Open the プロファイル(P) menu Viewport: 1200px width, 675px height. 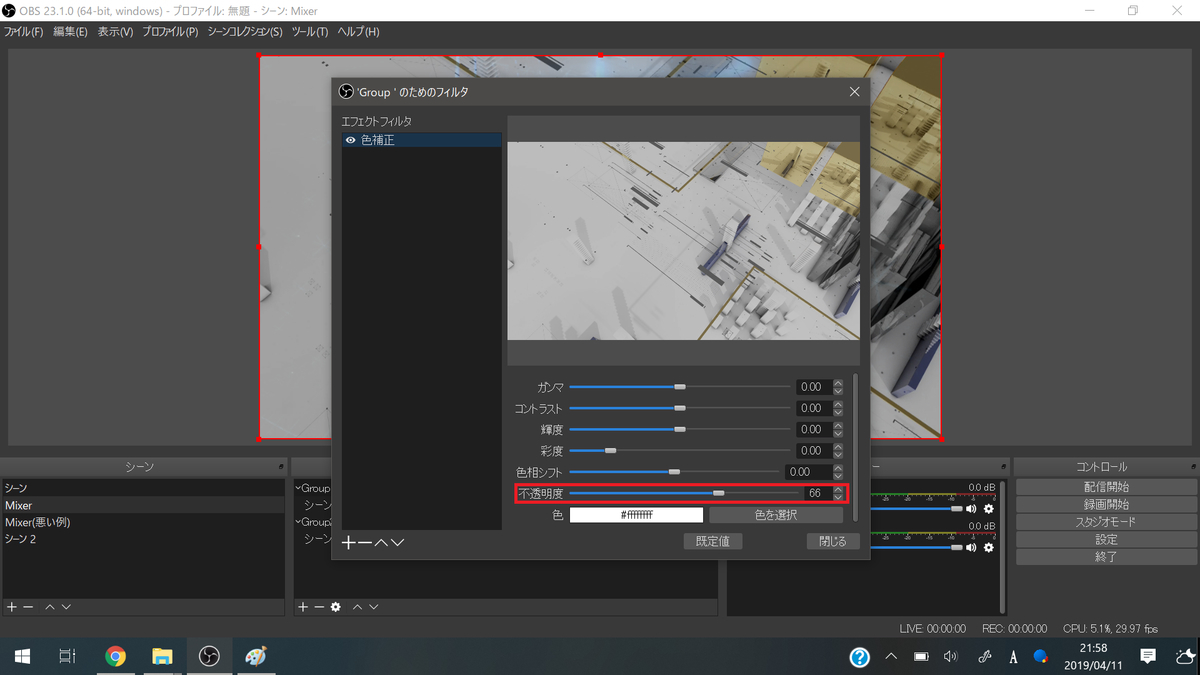click(x=170, y=32)
